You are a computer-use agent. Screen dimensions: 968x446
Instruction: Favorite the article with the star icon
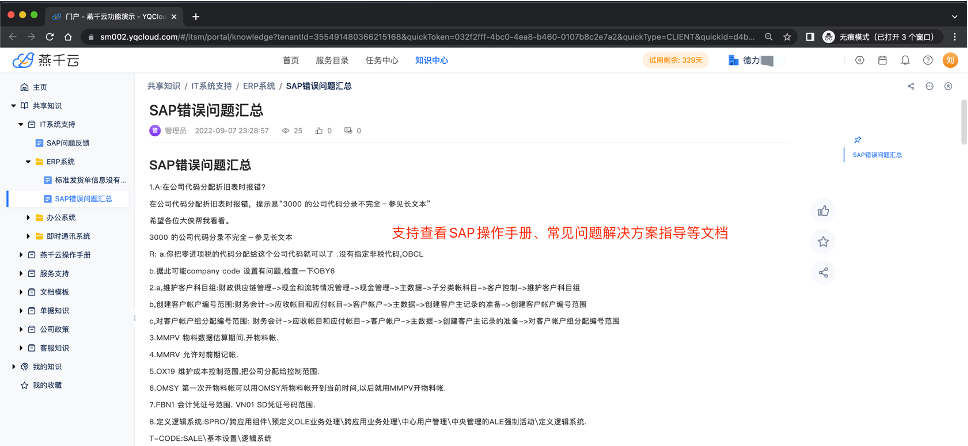824,242
